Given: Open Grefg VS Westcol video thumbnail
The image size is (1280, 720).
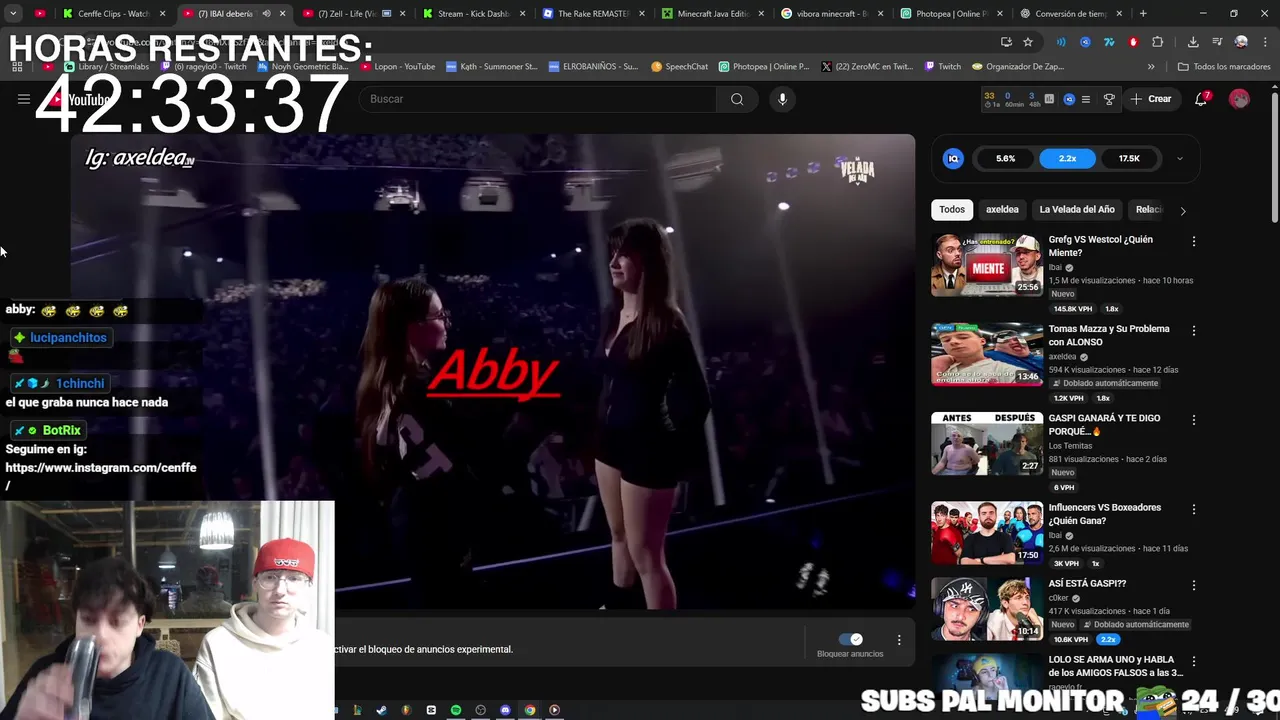Looking at the screenshot, I should coord(987,265).
